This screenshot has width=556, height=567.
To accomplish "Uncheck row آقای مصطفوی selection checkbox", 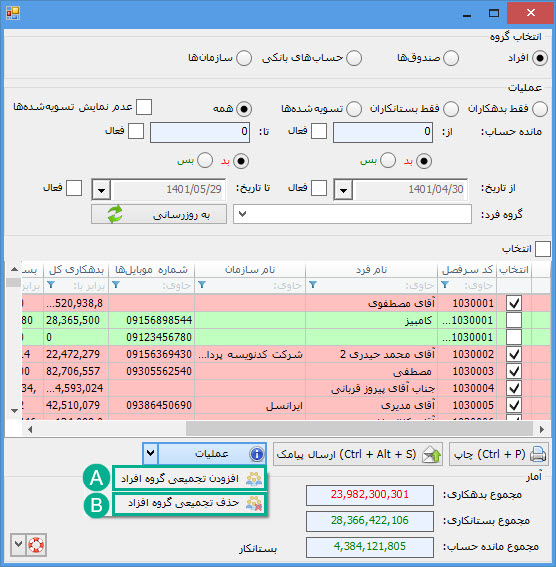I will tap(514, 303).
